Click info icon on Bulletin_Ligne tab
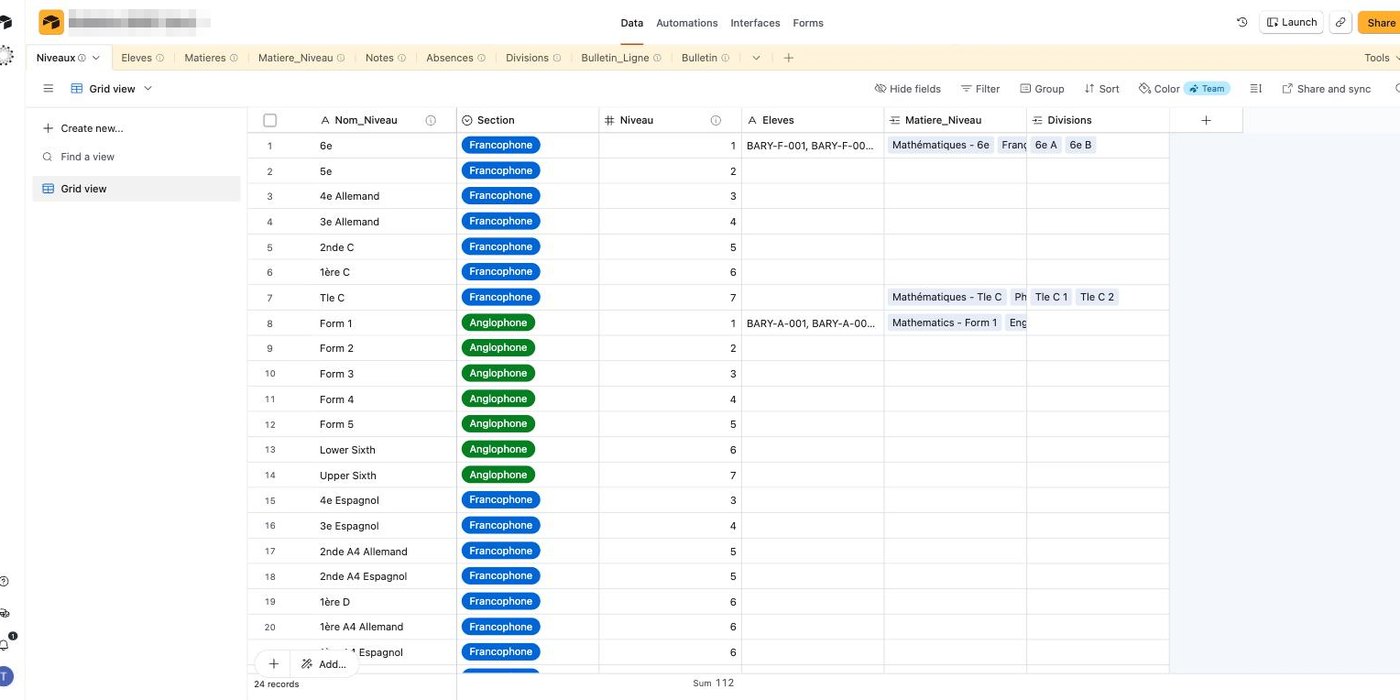Screen dimensions: 1400x700 (657, 58)
